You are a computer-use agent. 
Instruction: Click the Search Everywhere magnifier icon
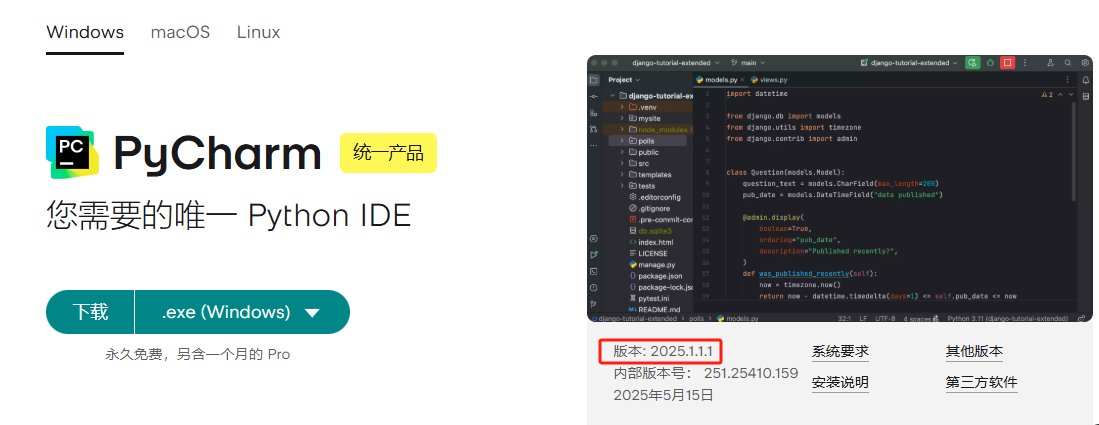click(1067, 62)
